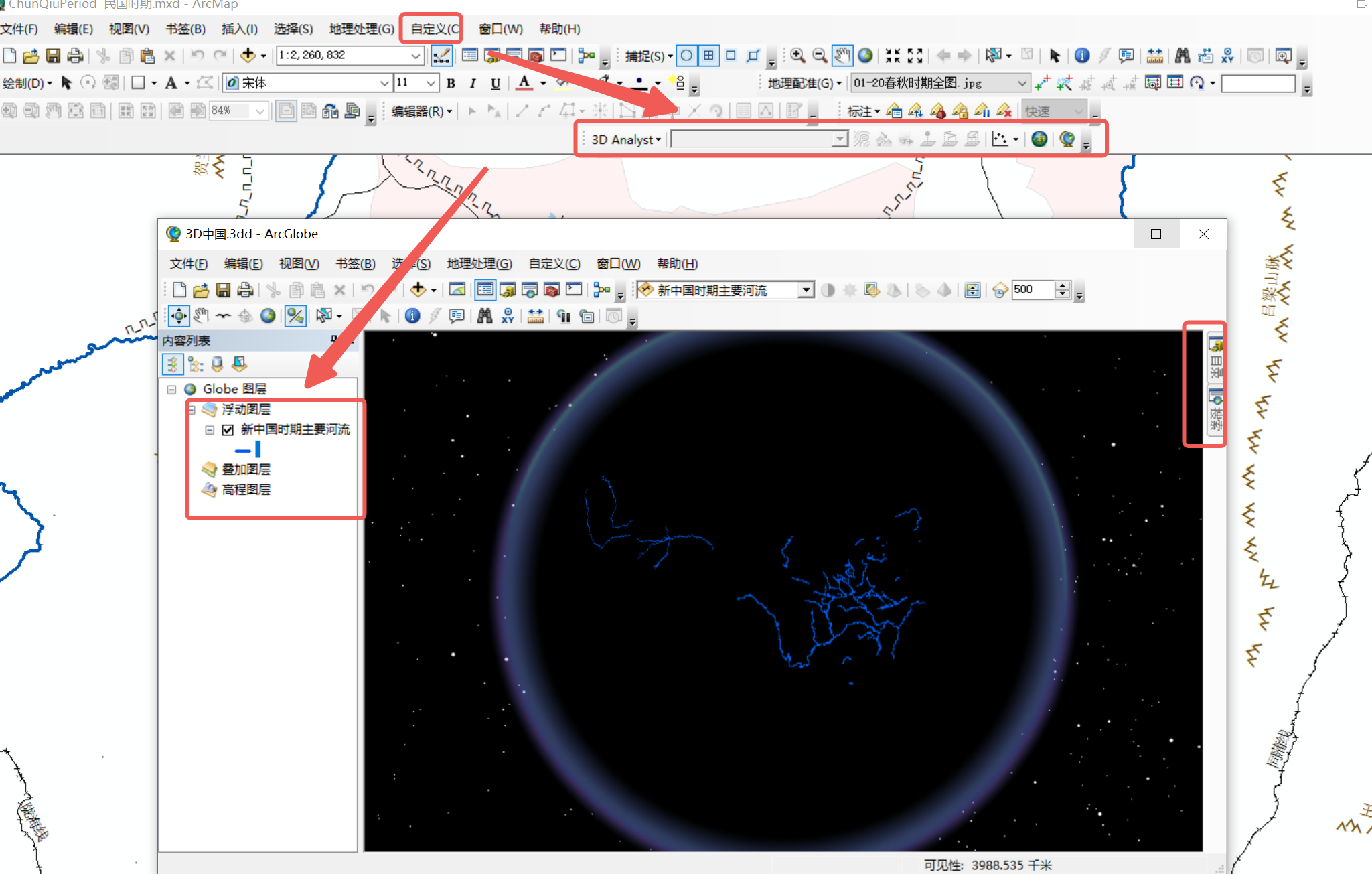Click the ArcGlobe Measure ruler tool
1372x874 pixels.
(535, 315)
